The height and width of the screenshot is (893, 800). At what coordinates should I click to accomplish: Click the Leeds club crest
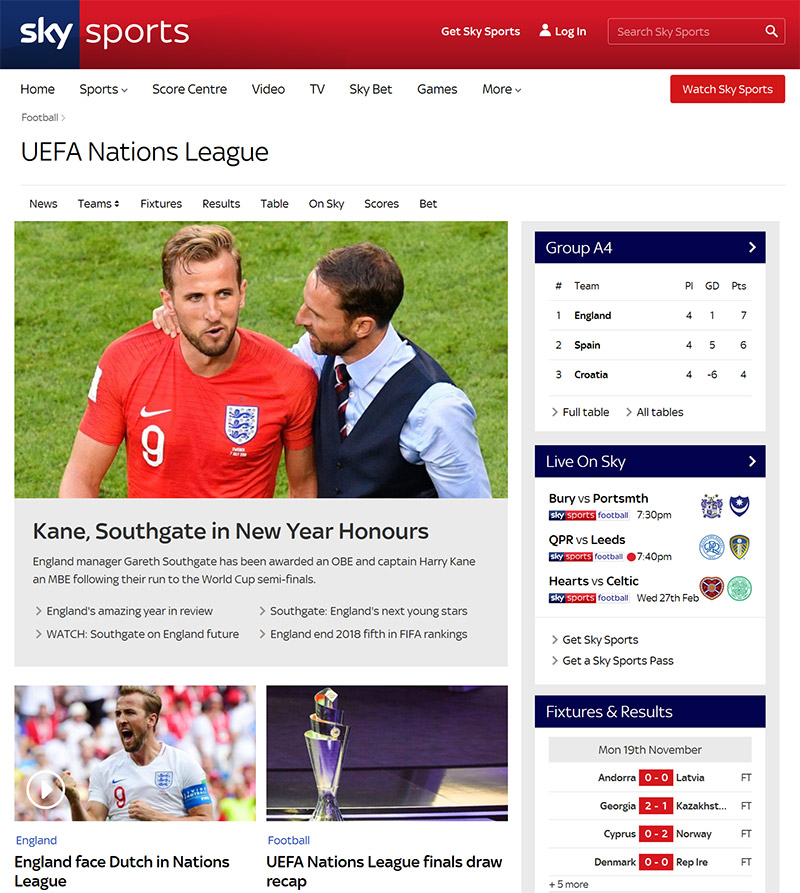pyautogui.click(x=739, y=547)
